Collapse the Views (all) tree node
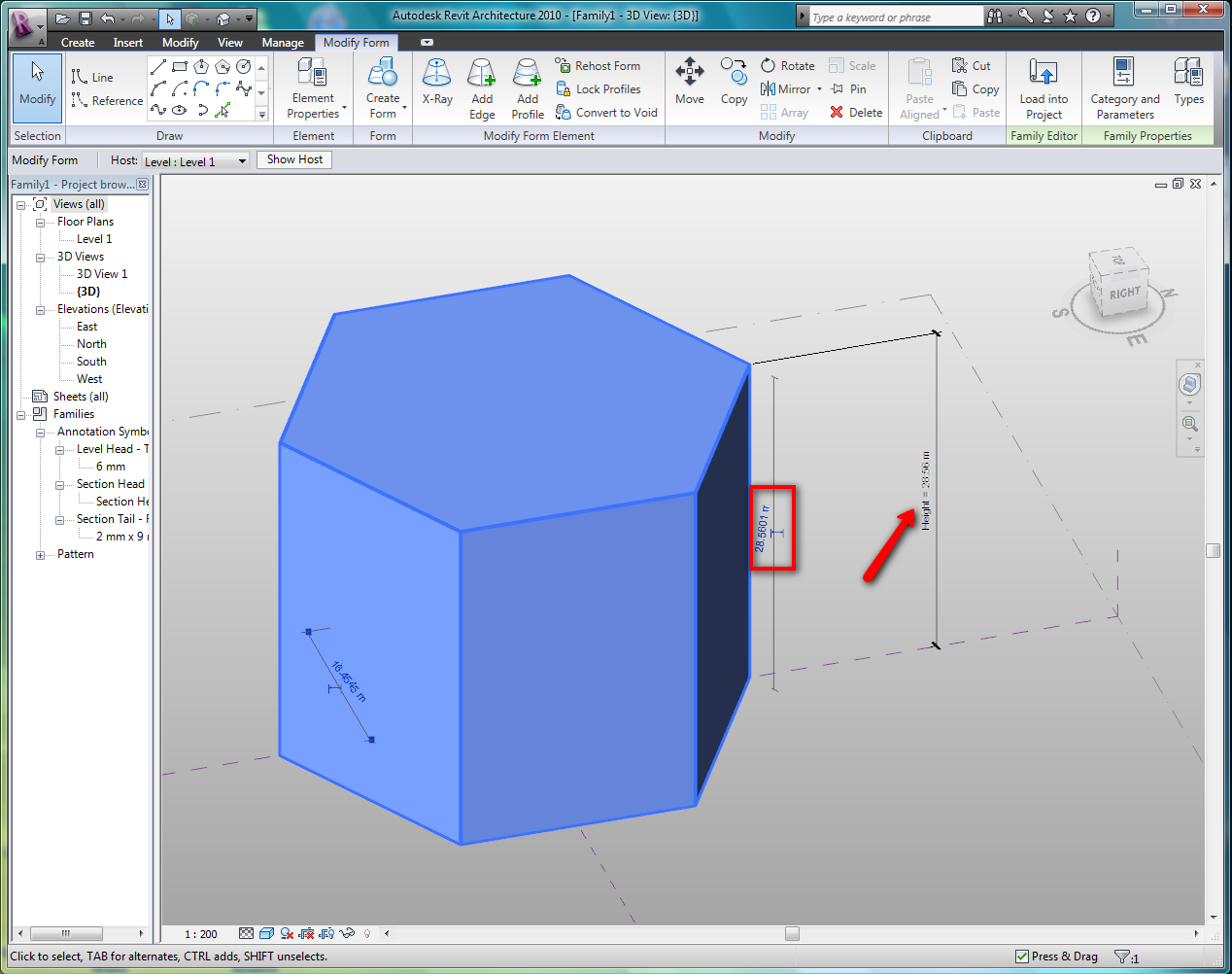The height and width of the screenshot is (974, 1232). (20, 203)
